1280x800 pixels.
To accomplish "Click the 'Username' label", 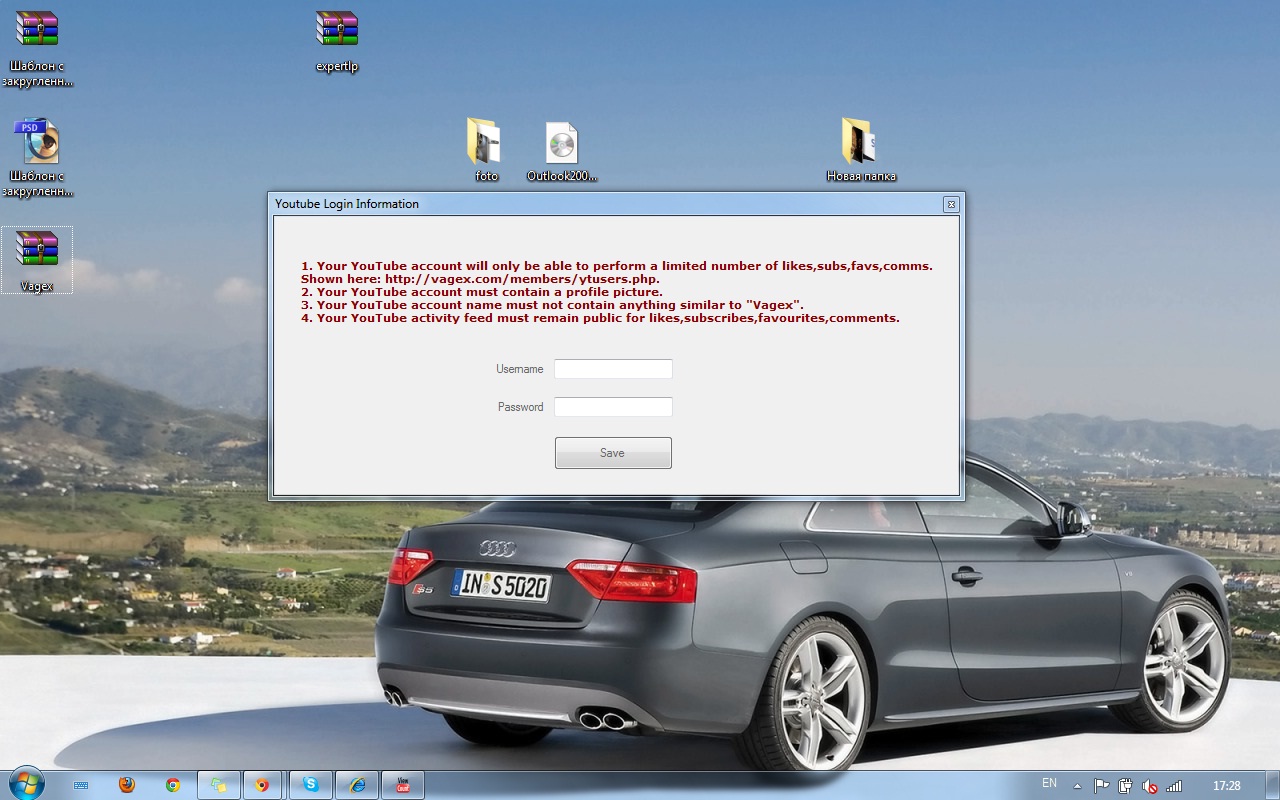I will tap(520, 369).
